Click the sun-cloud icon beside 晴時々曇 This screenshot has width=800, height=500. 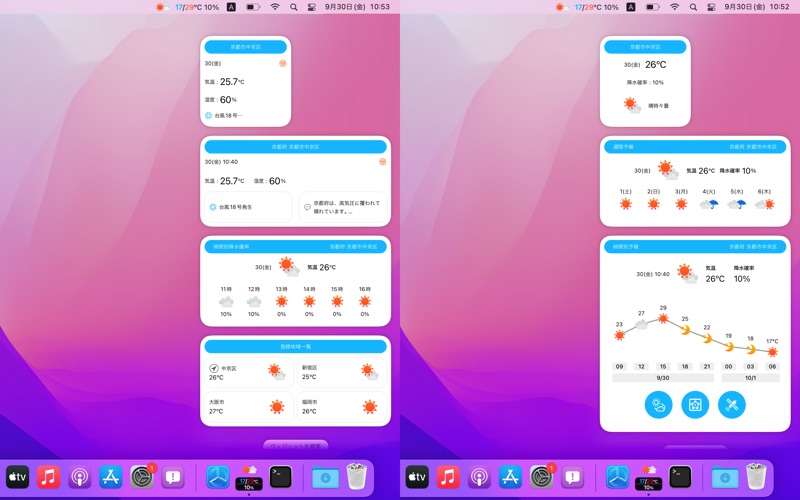633,105
